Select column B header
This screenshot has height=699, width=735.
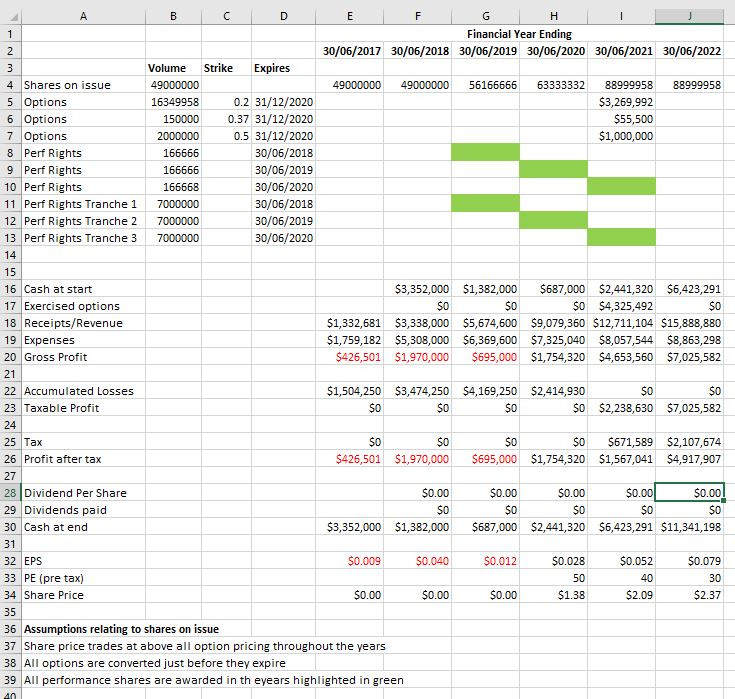(173, 16)
